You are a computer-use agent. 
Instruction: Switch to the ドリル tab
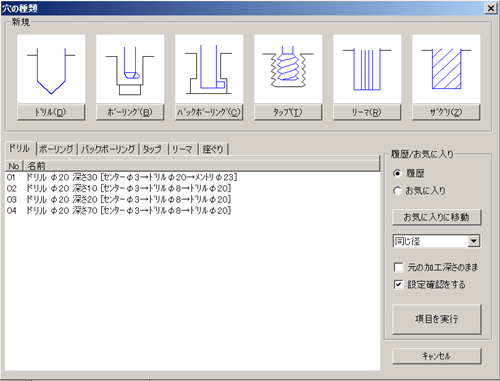20,148
